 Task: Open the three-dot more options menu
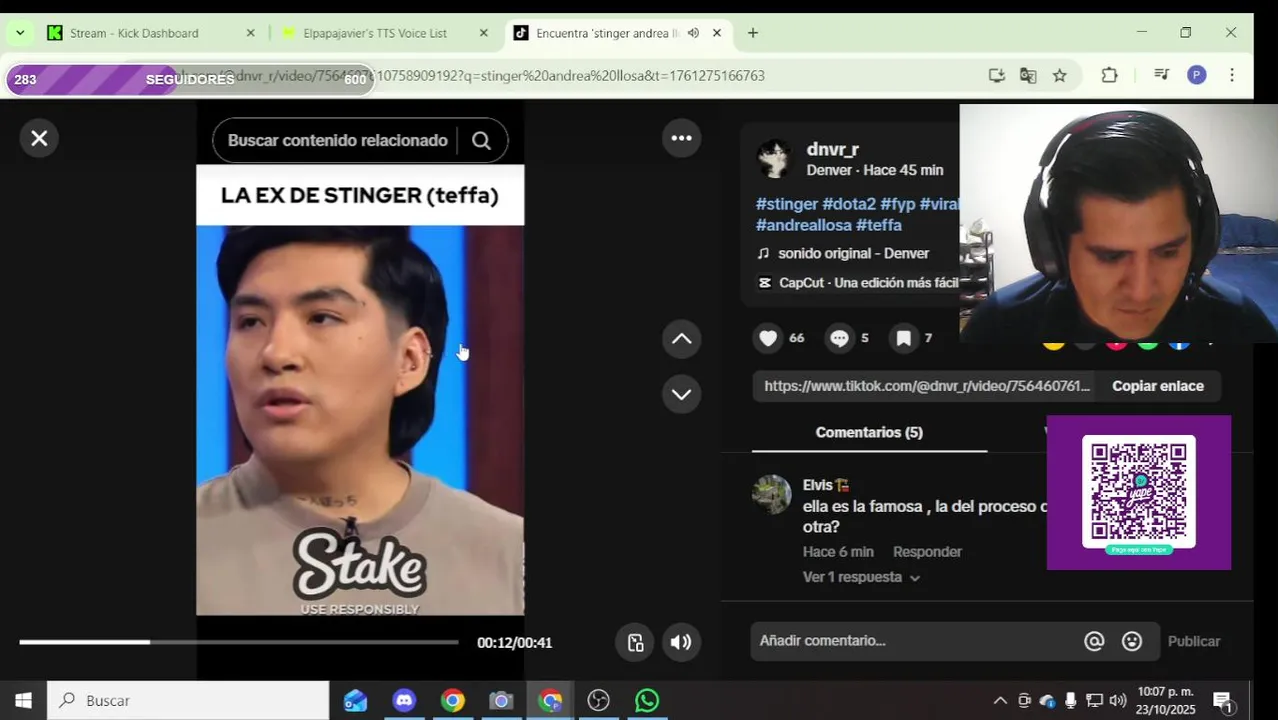coord(681,138)
